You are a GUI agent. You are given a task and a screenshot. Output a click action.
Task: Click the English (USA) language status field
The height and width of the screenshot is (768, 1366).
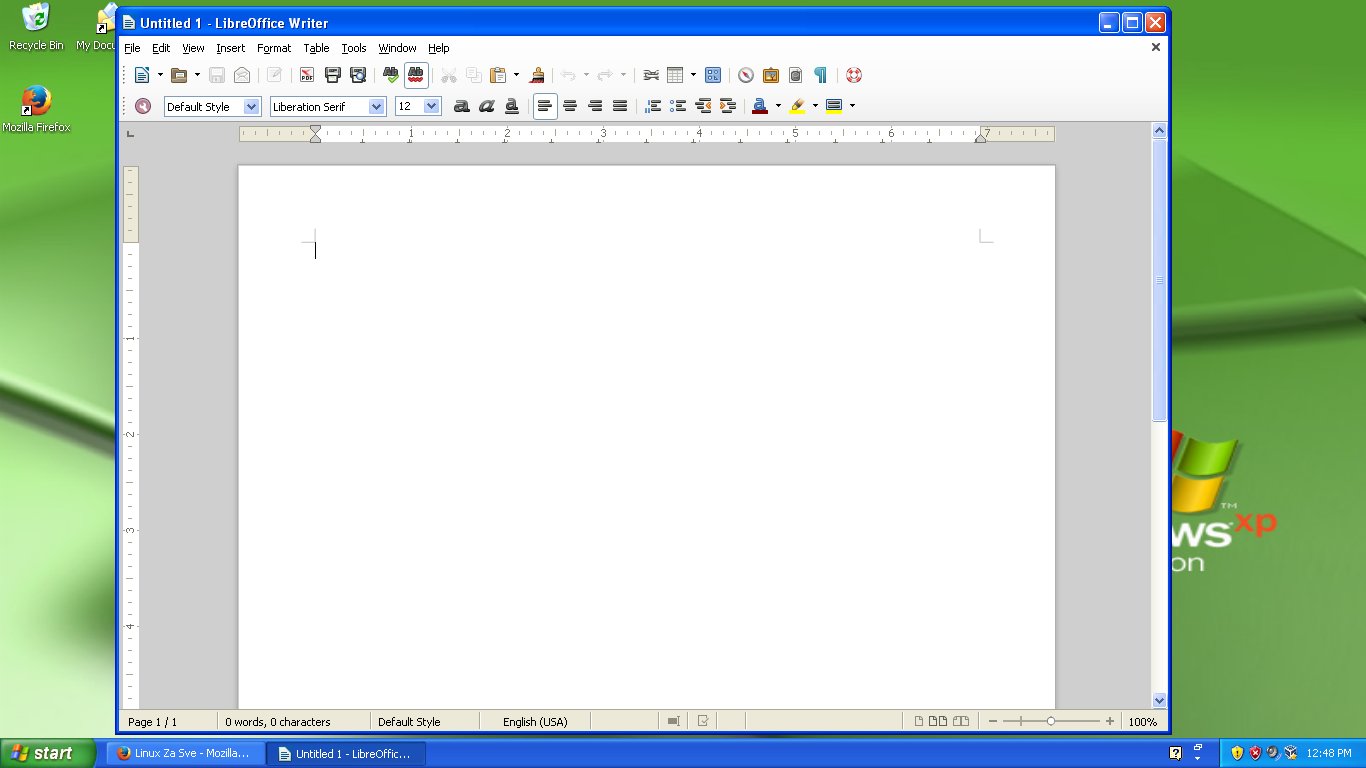pyautogui.click(x=534, y=721)
